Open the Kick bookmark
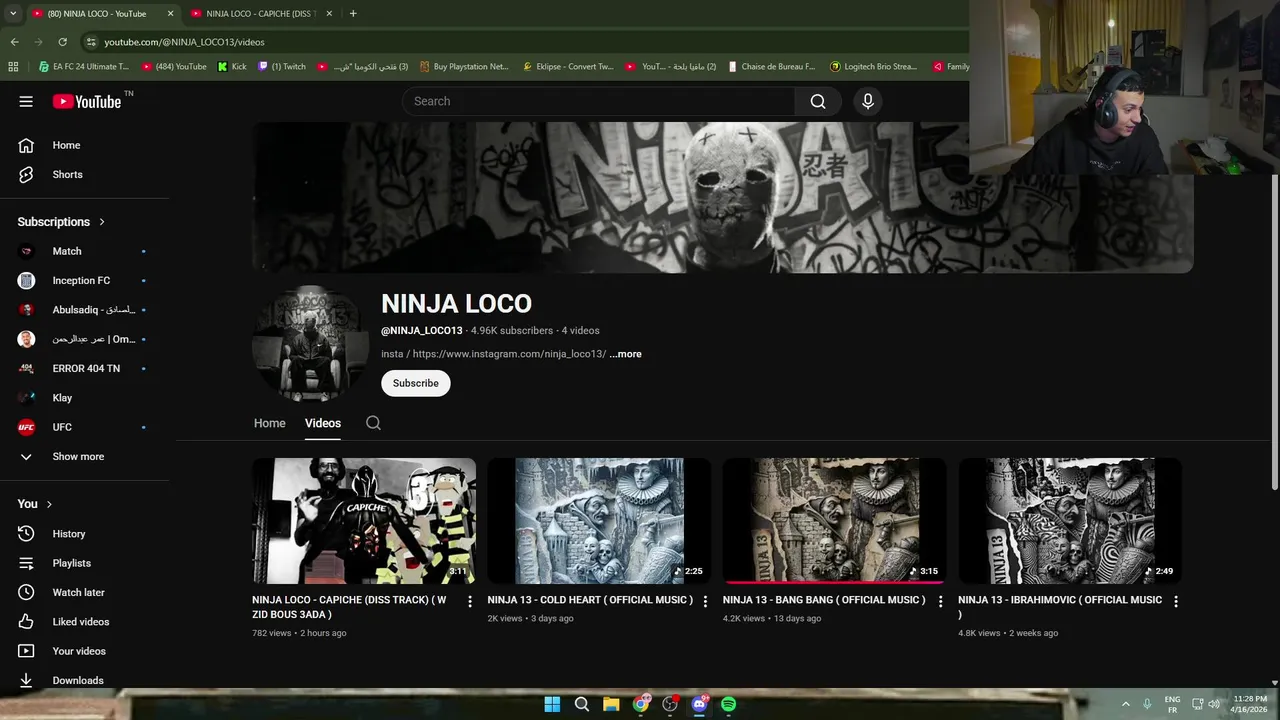The height and width of the screenshot is (720, 1280). click(x=232, y=67)
